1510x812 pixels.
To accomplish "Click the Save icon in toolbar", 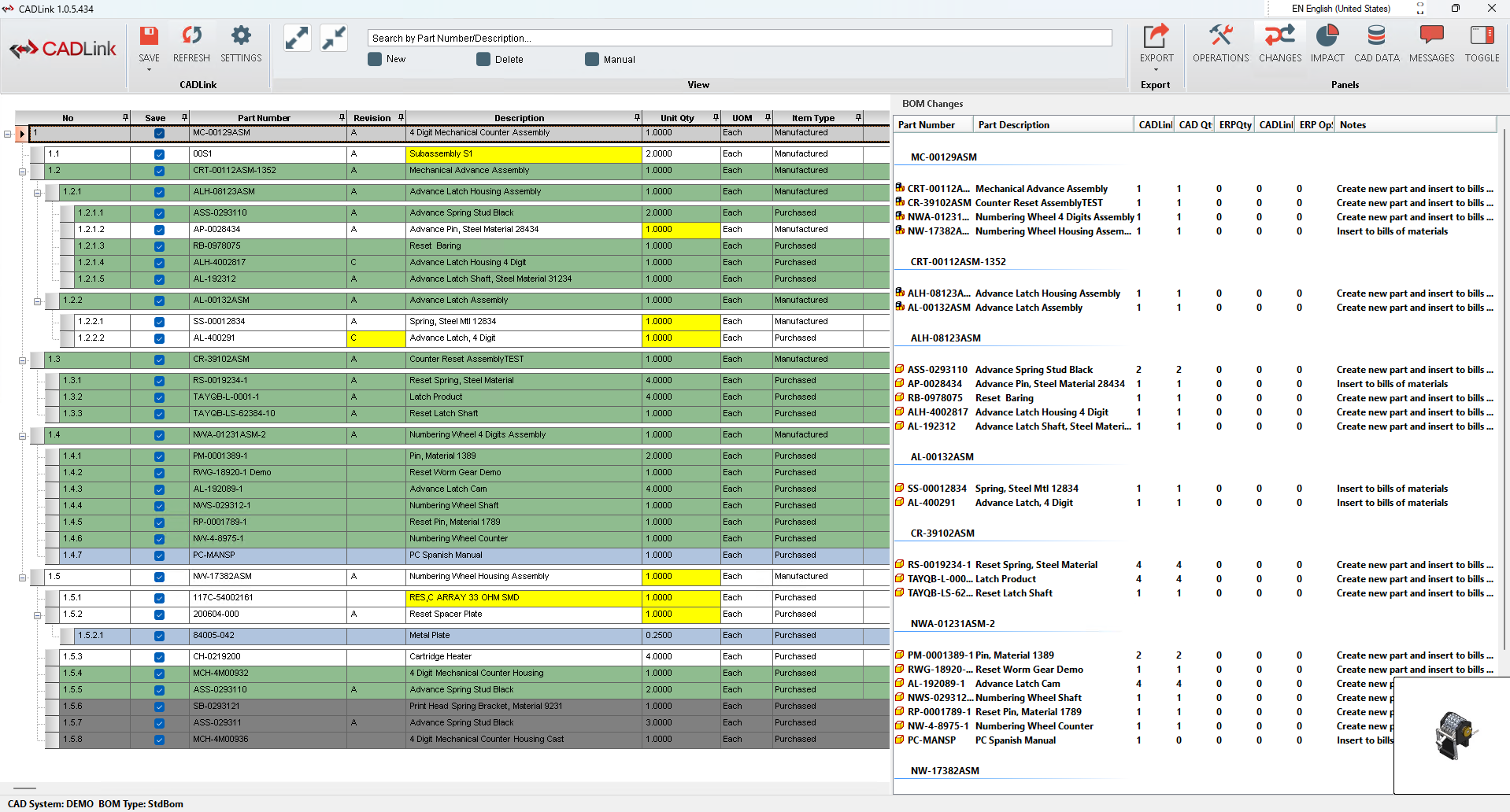I will (x=149, y=37).
